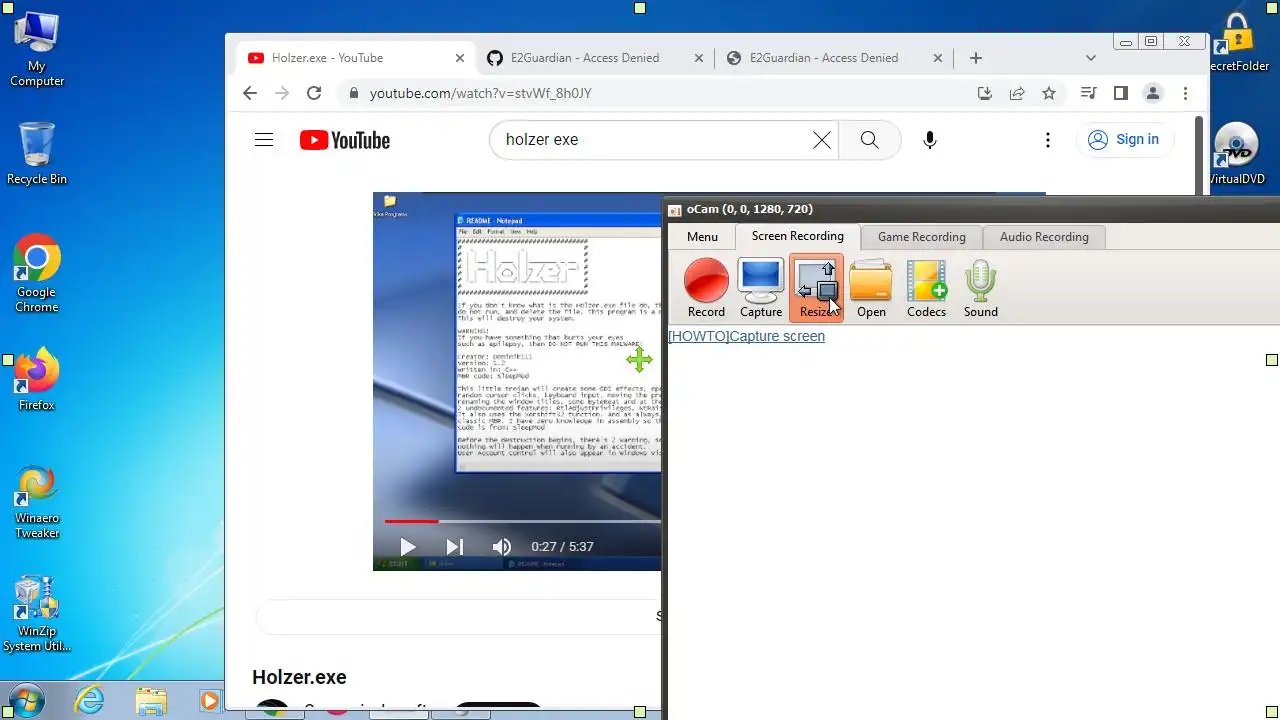The height and width of the screenshot is (720, 1280).
Task: Switch to the Game Recording tab
Action: click(x=922, y=237)
